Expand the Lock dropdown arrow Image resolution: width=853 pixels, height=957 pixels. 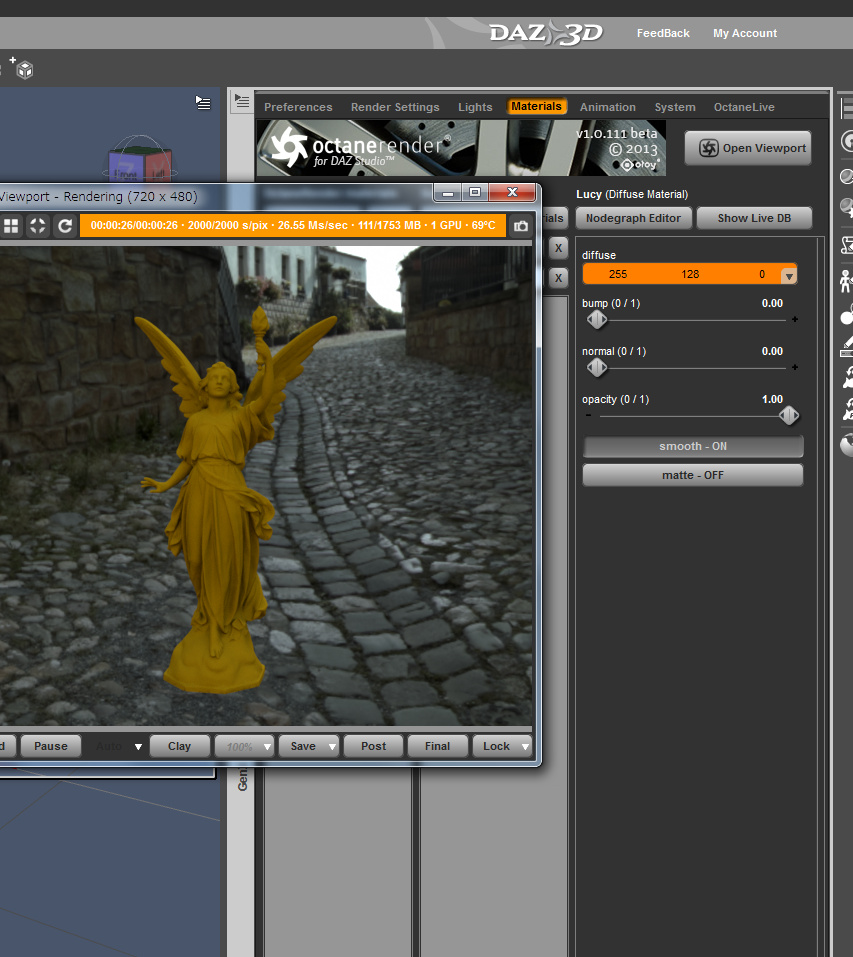[x=525, y=746]
